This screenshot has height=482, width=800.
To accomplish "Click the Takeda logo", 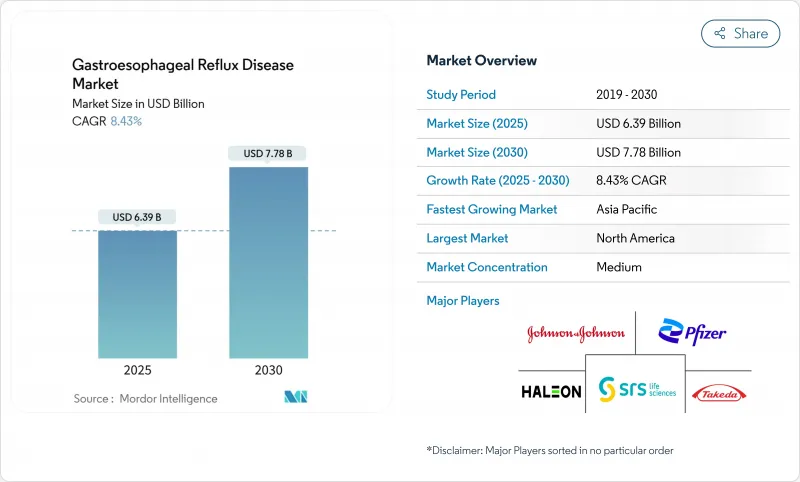I will [x=719, y=392].
